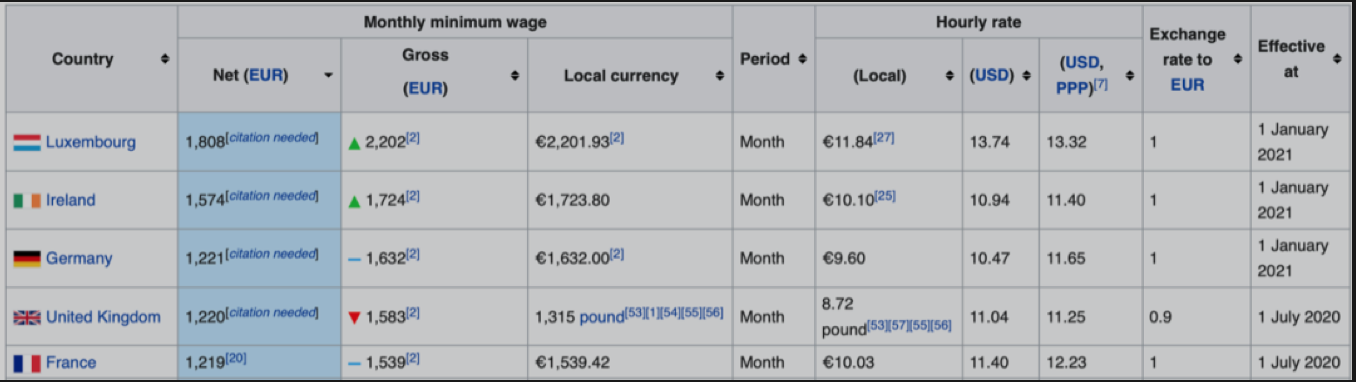
Task: Open the France country link
Action: (71, 362)
